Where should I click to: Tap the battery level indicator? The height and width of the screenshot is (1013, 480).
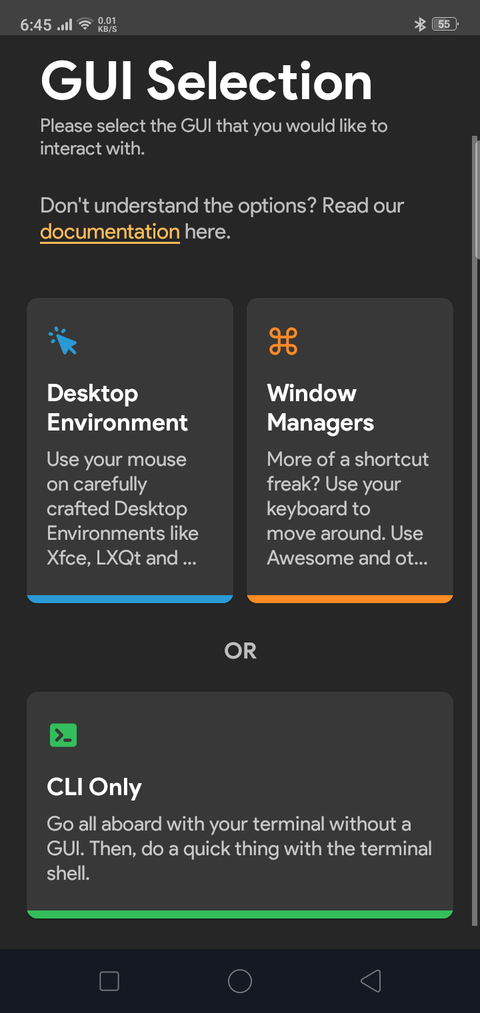tap(445, 25)
